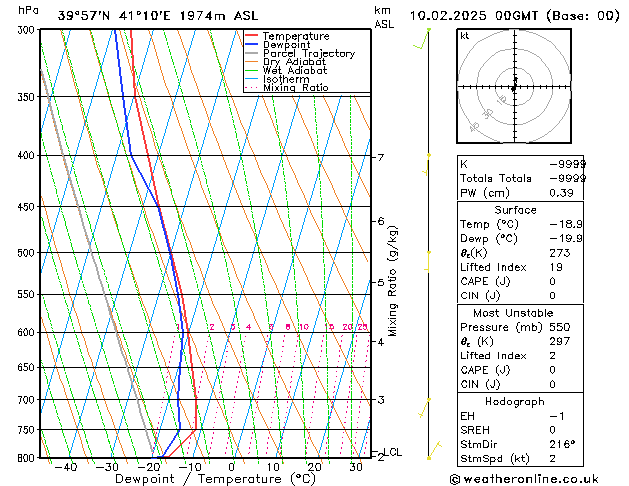The height and width of the screenshot is (486, 629).
Task: Click the 3 km altitude label
Action: 381,400
